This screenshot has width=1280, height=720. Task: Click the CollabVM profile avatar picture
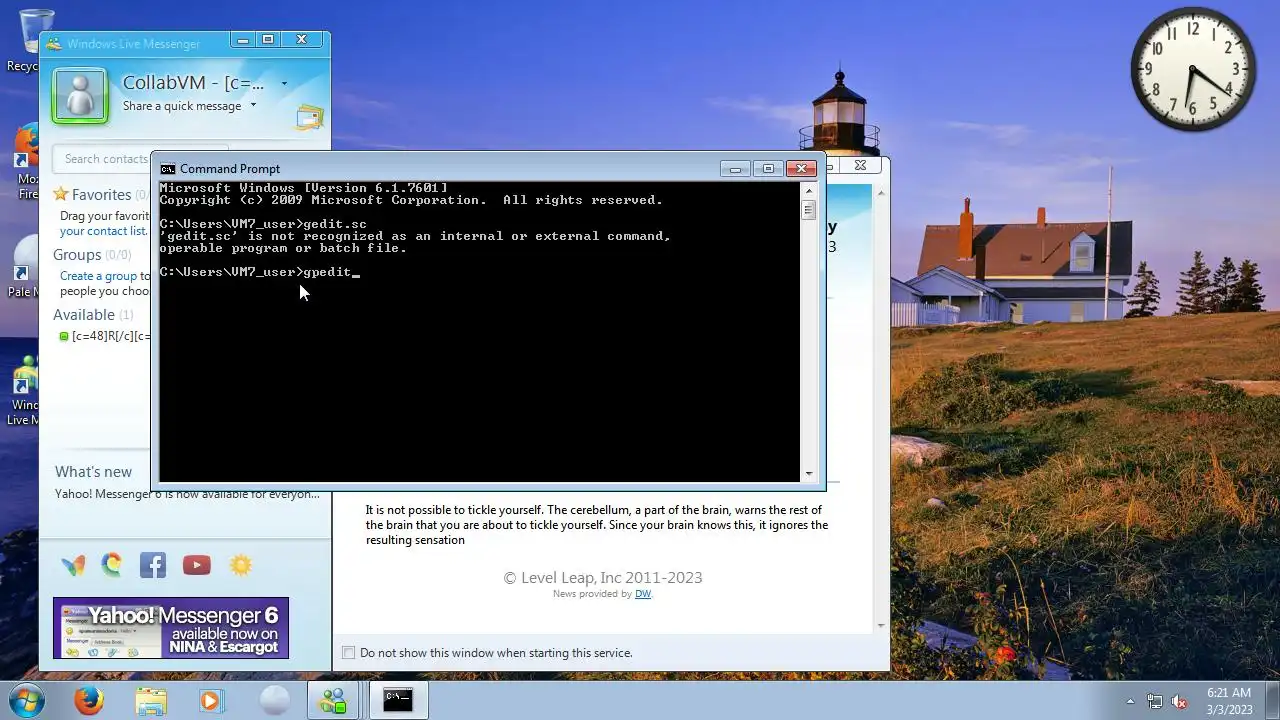pos(80,96)
